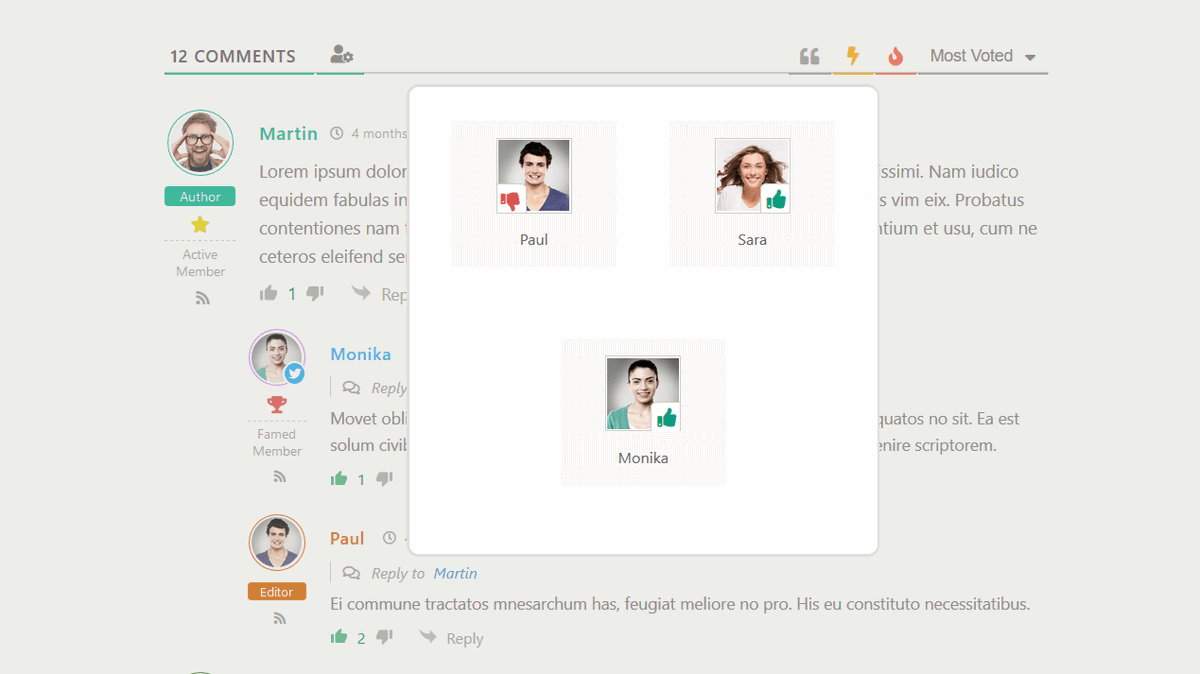Screen dimensions: 1200x674
Task: Upvote Monika's comment
Action: click(338, 478)
